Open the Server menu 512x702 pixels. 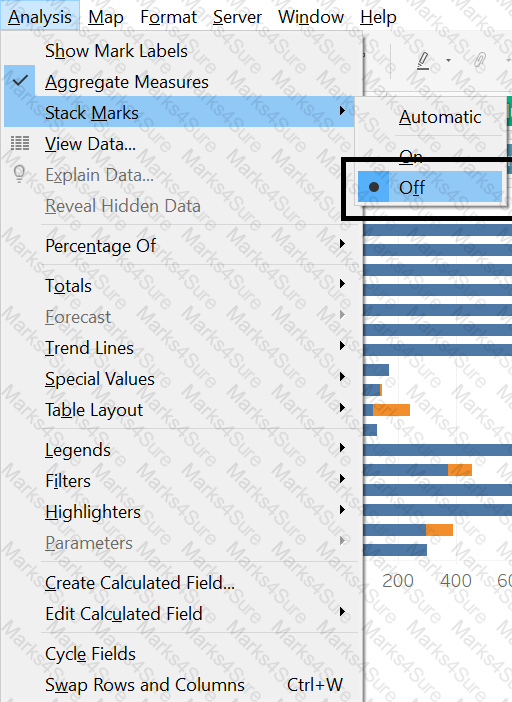coord(237,17)
